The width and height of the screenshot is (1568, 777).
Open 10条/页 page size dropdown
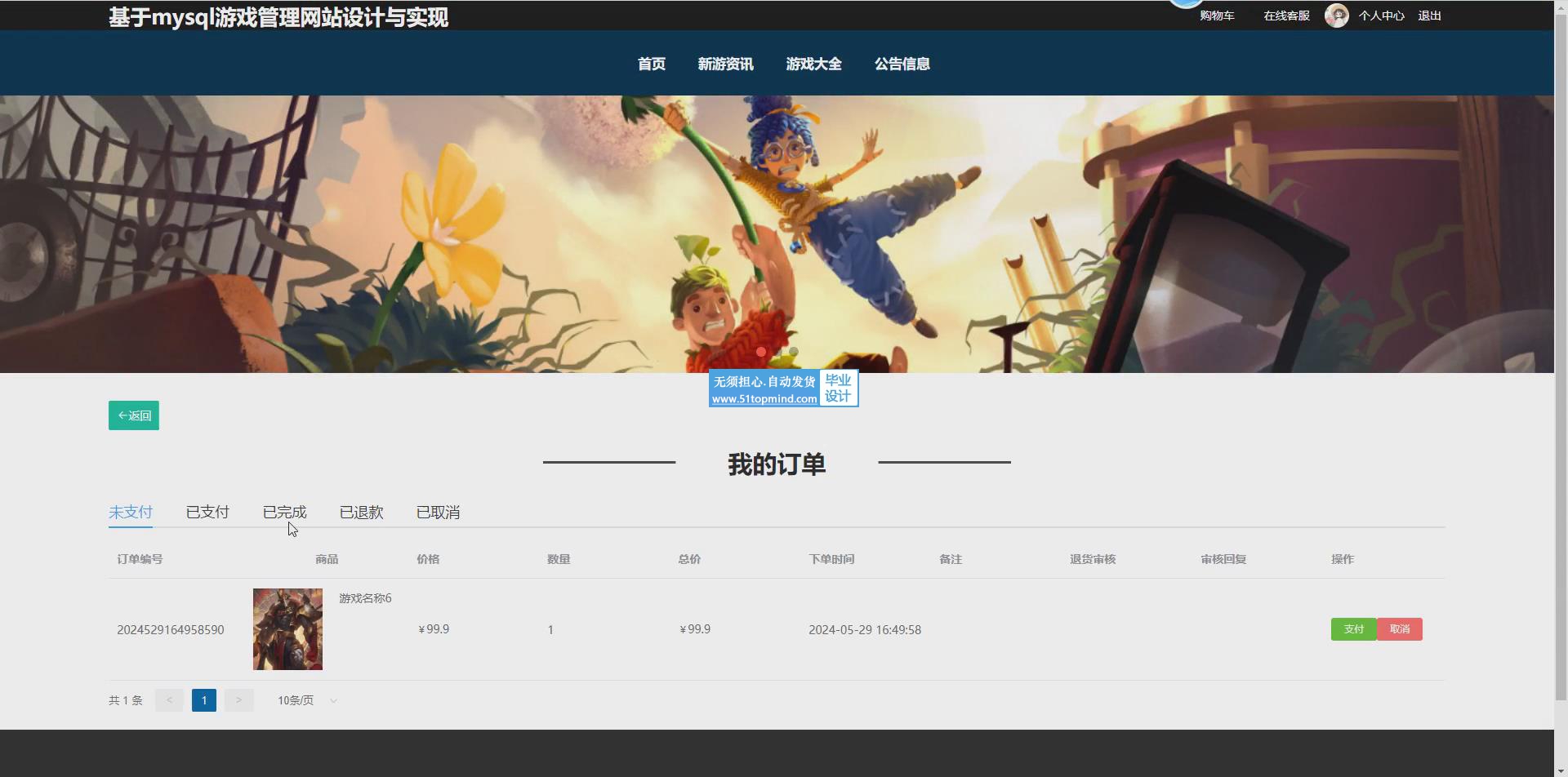point(307,700)
